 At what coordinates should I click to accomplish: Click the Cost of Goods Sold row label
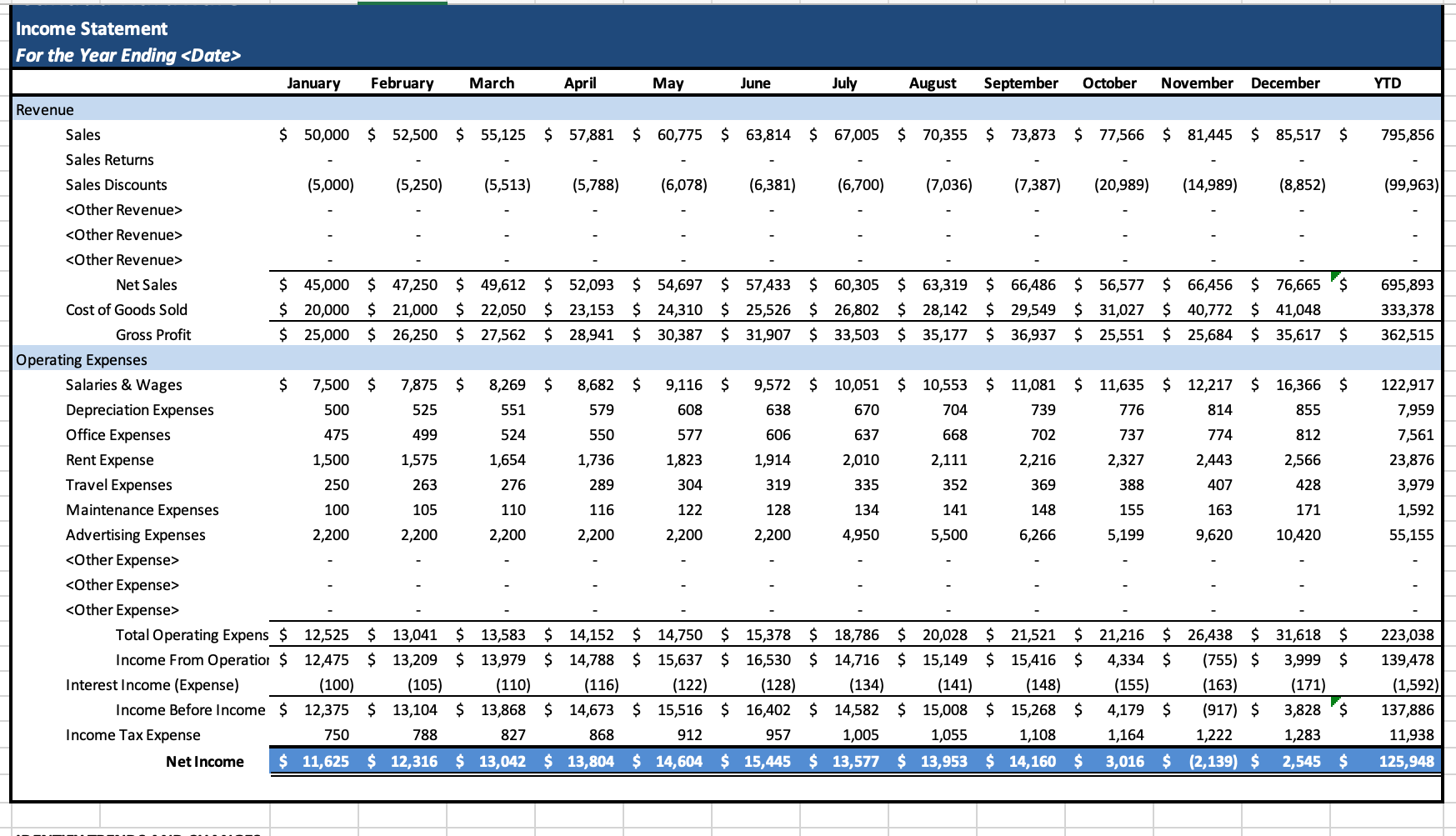[x=127, y=309]
